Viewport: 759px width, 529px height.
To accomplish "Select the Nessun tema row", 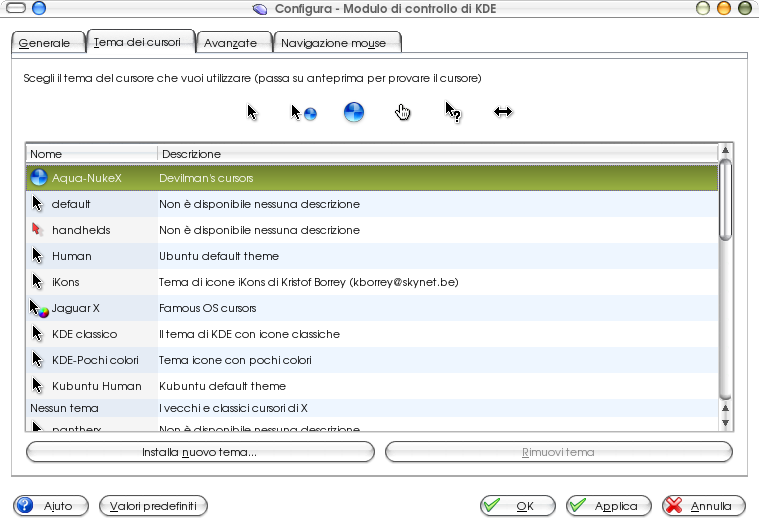I will pyautogui.click(x=372, y=408).
